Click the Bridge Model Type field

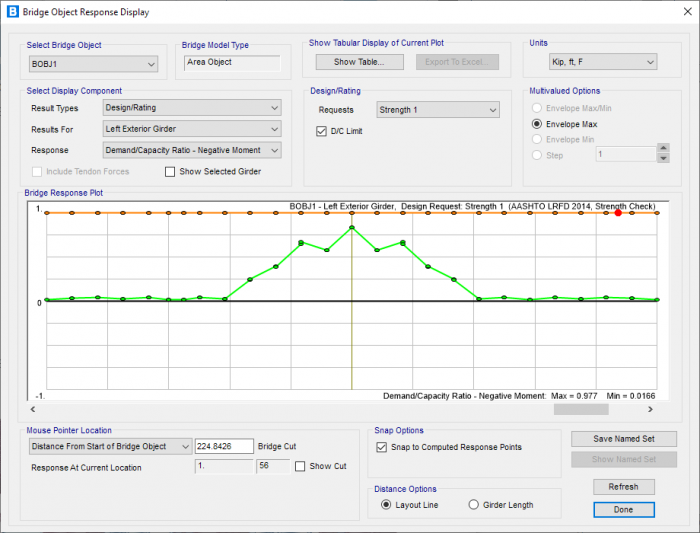coord(232,62)
